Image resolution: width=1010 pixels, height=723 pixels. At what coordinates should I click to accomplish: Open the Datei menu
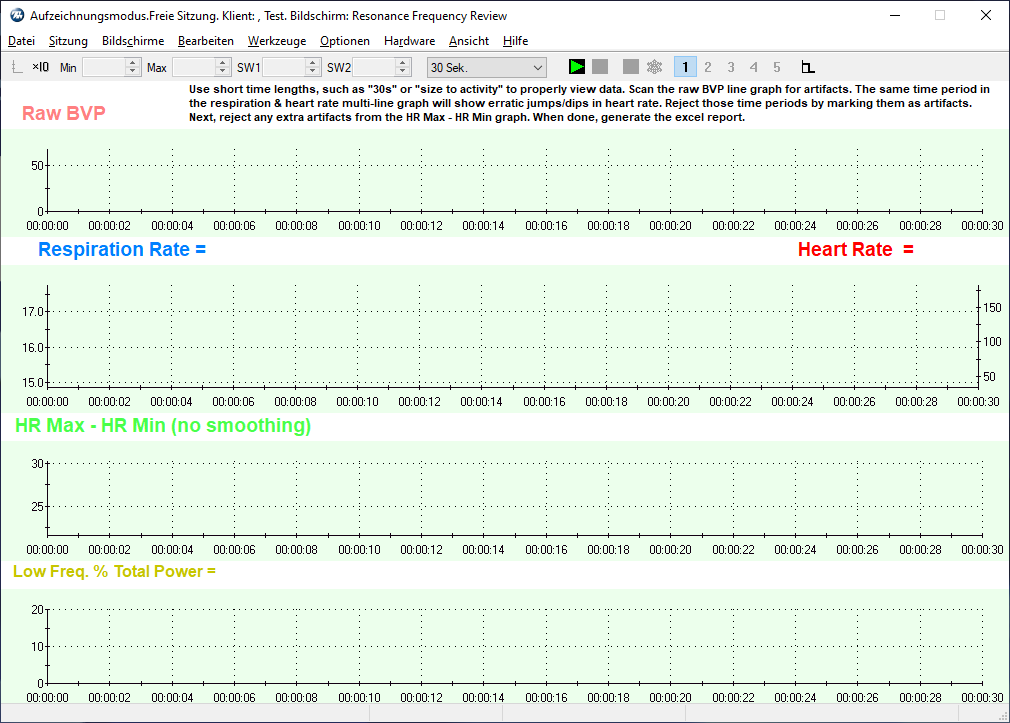point(21,41)
